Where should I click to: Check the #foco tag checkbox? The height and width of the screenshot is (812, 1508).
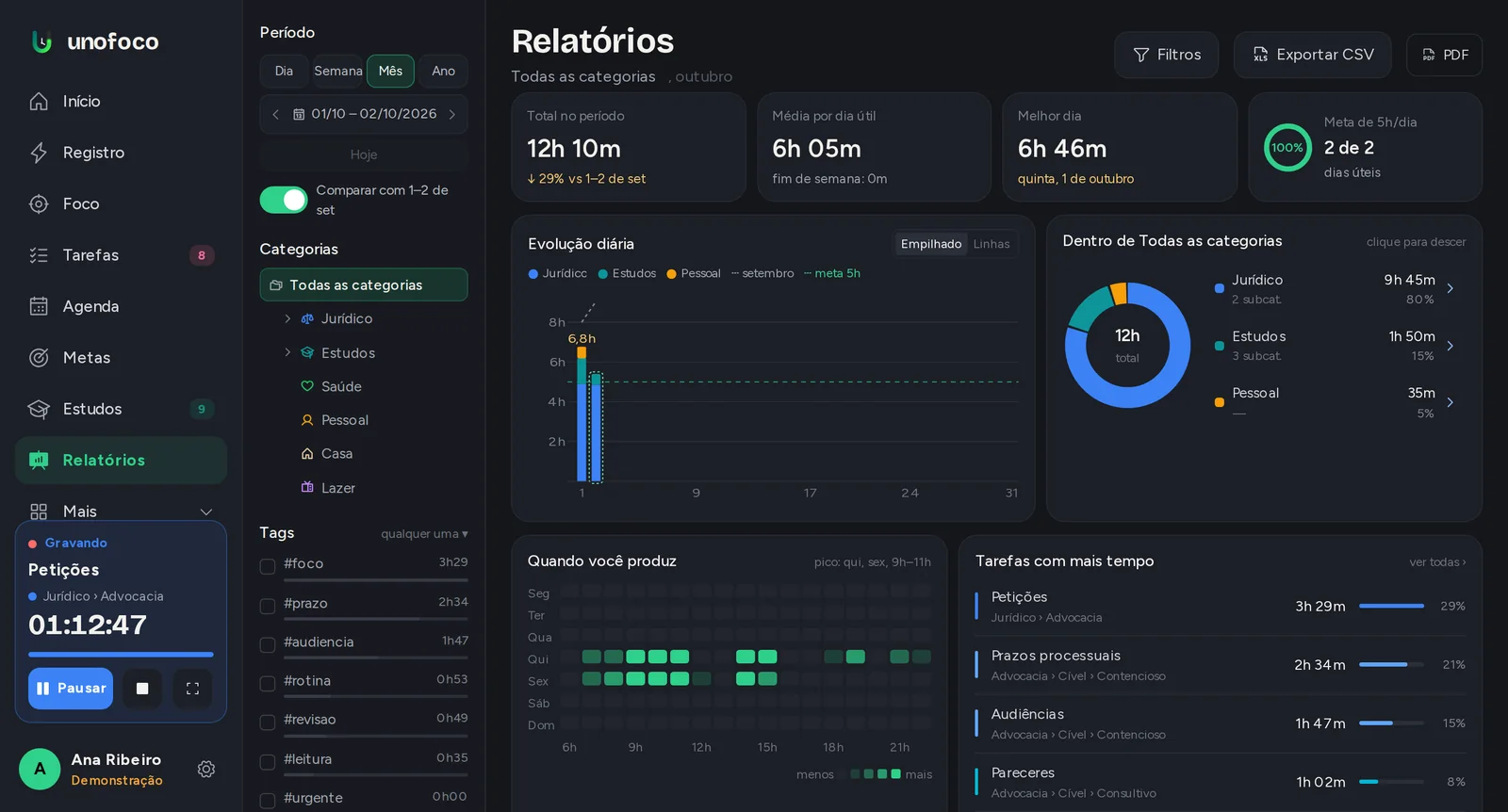click(x=268, y=566)
